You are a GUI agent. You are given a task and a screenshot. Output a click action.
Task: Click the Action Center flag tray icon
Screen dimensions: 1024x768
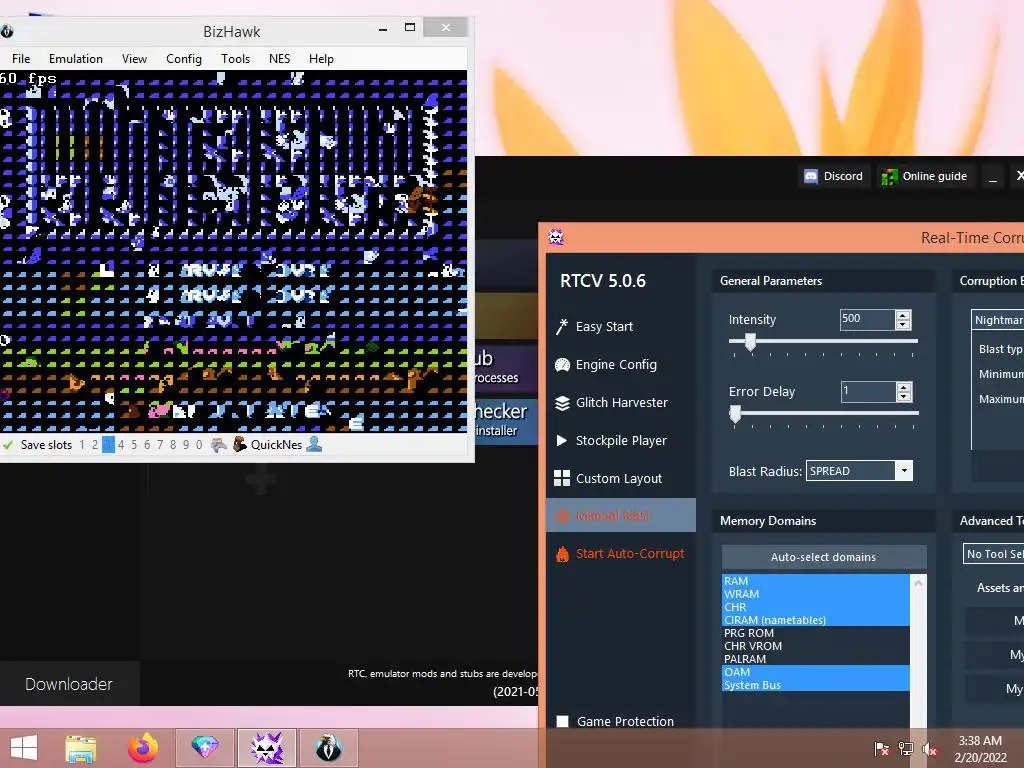(x=882, y=749)
